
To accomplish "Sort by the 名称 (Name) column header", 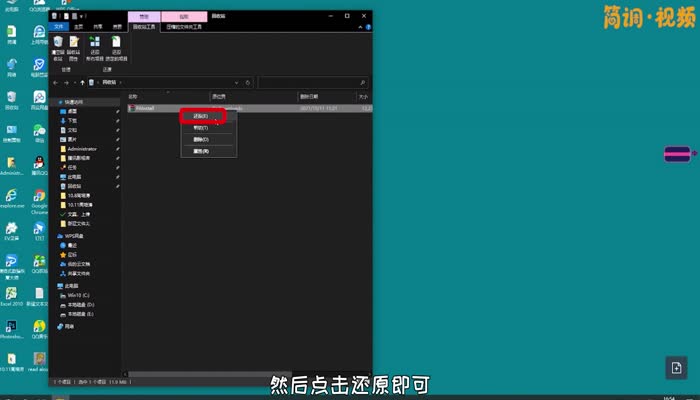I will tap(134, 96).
